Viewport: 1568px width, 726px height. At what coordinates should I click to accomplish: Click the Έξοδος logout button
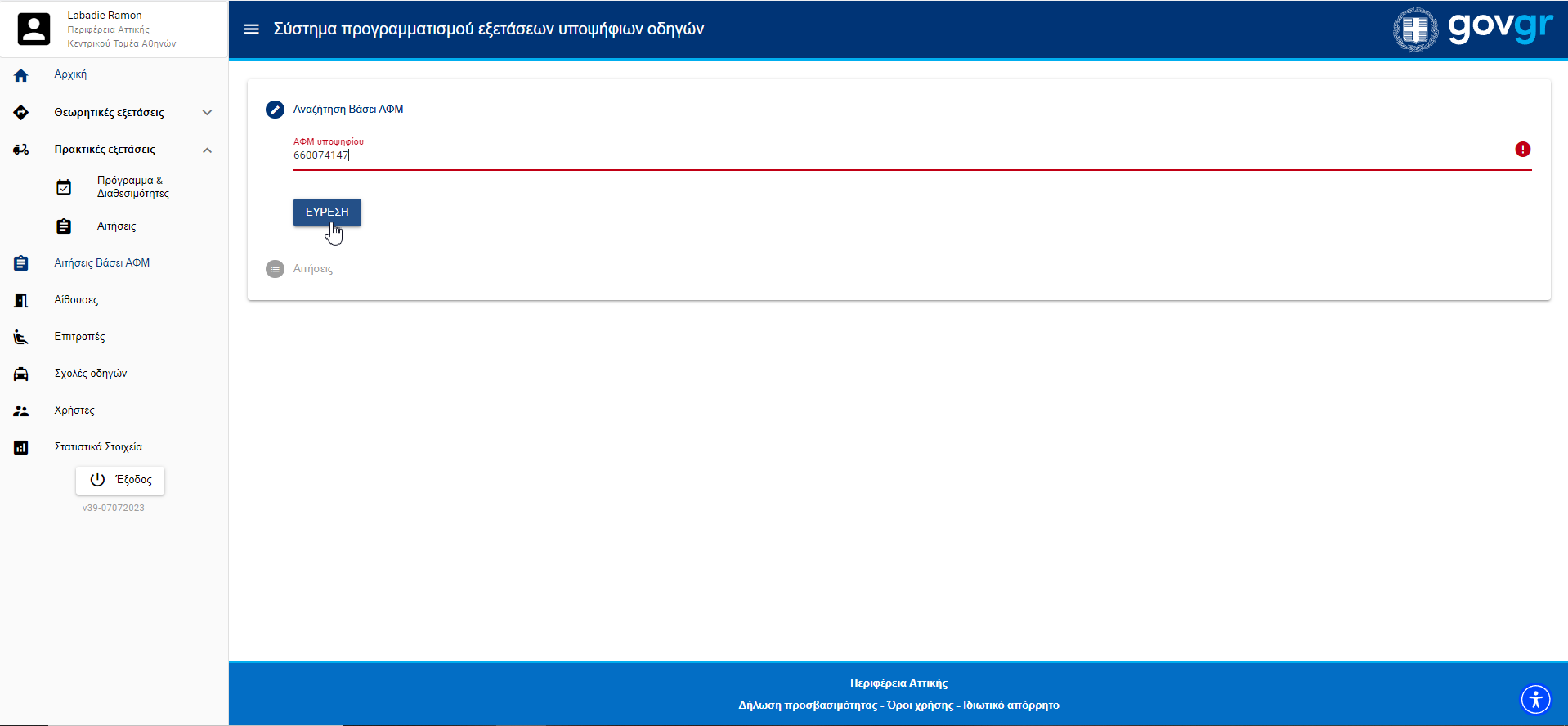coord(120,480)
